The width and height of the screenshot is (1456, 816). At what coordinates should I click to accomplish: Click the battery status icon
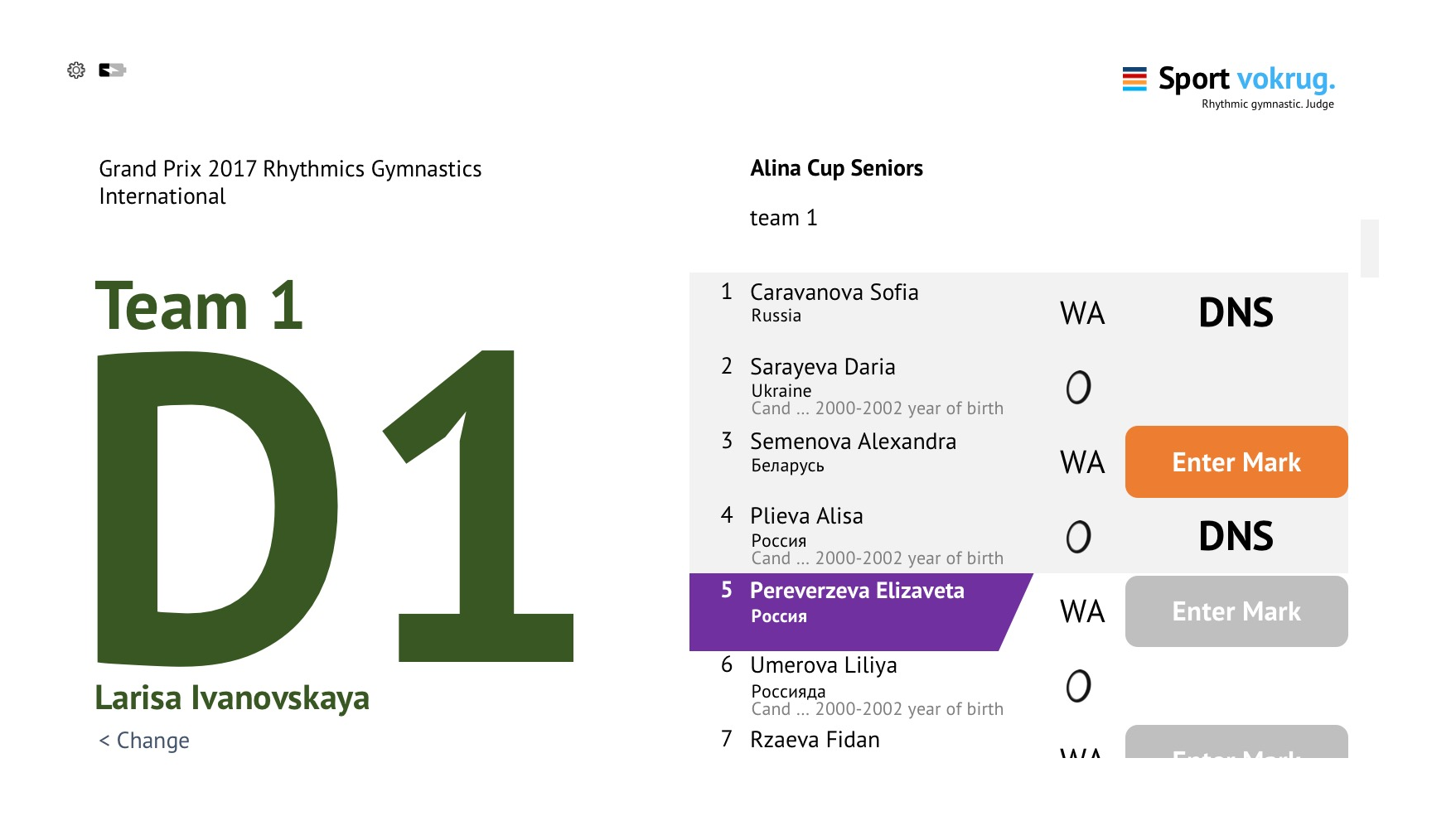click(112, 70)
